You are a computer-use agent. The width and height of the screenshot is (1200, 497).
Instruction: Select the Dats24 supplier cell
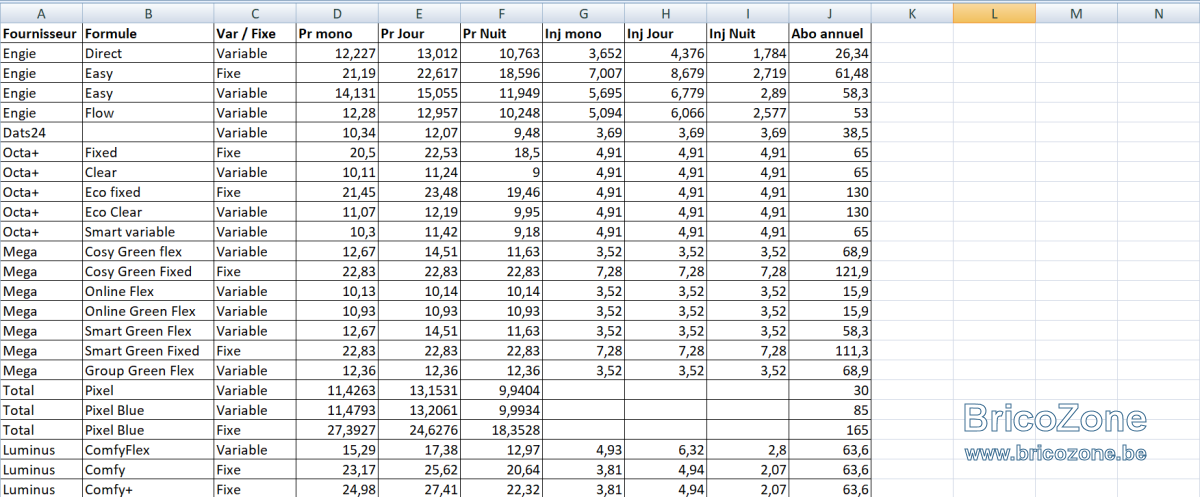pyautogui.click(x=41, y=132)
